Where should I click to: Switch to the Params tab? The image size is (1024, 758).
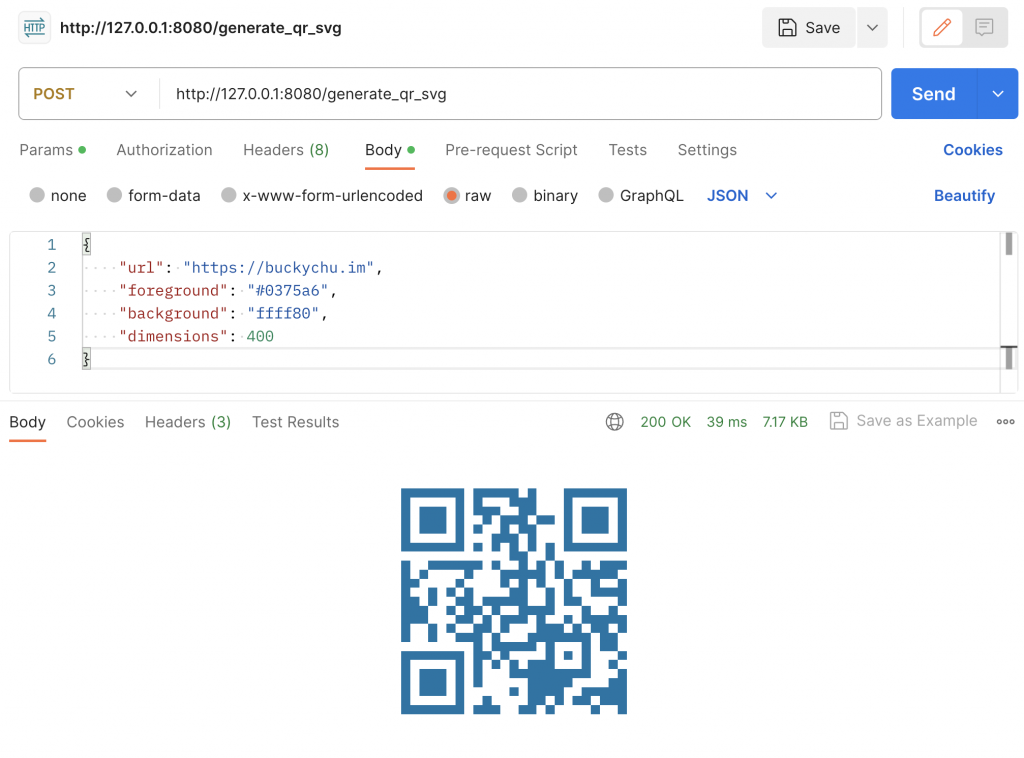pyautogui.click(x=53, y=150)
